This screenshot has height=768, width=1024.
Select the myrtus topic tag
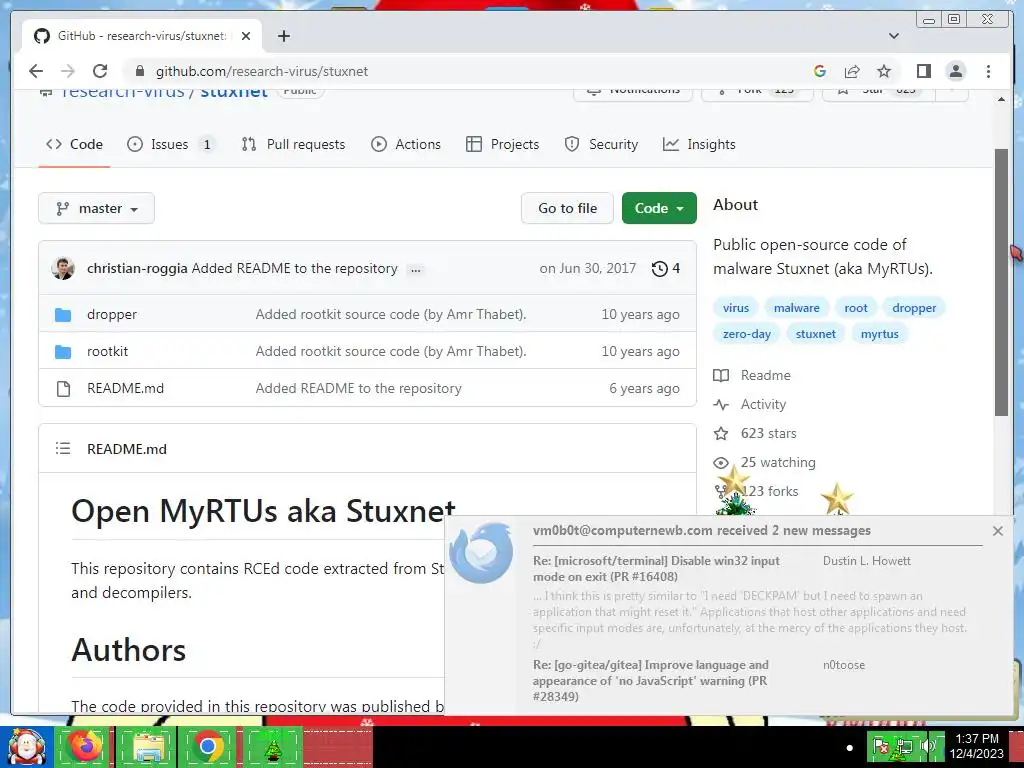(879, 334)
